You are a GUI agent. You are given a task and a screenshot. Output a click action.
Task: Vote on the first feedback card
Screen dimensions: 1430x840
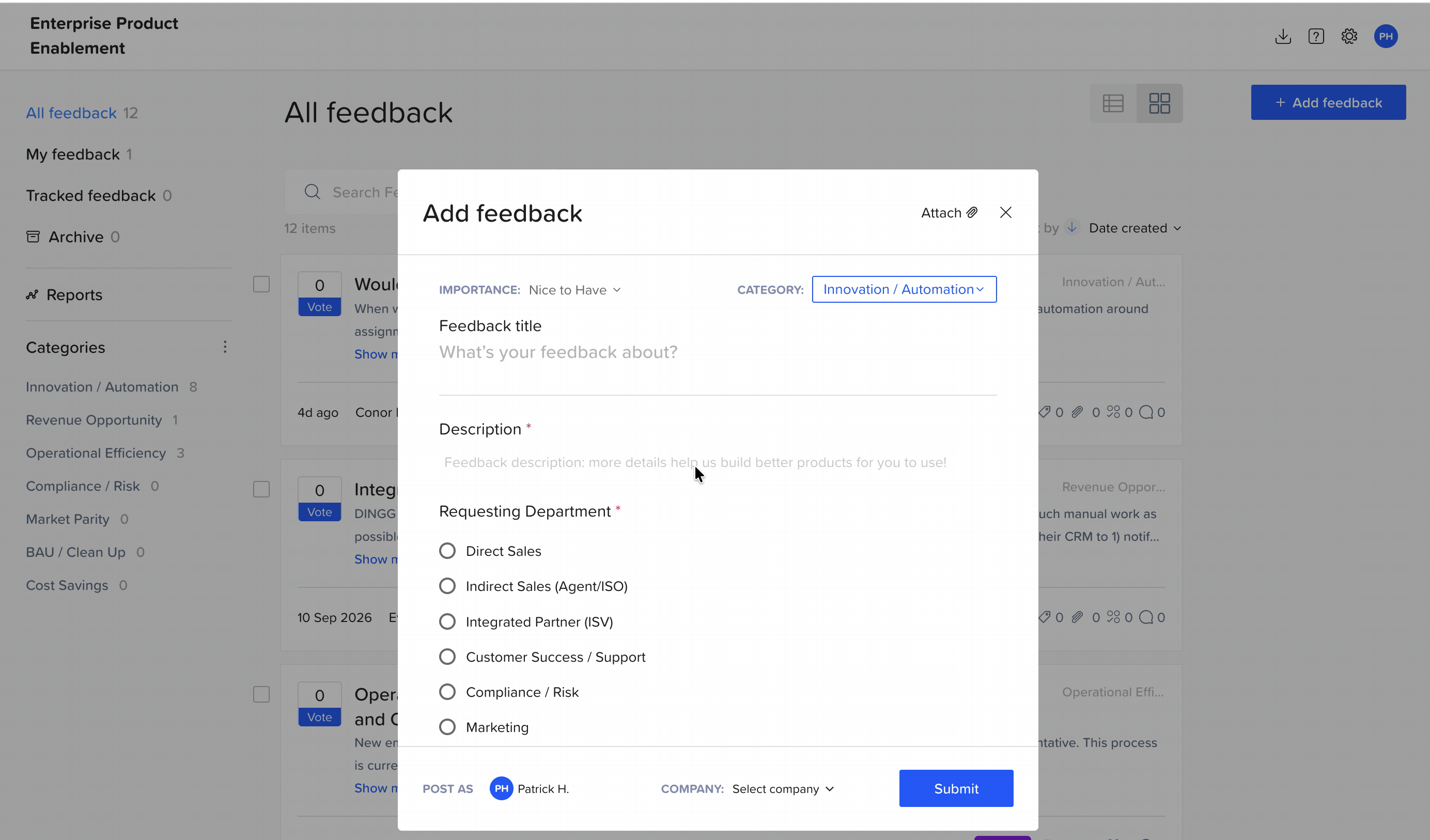click(319, 307)
